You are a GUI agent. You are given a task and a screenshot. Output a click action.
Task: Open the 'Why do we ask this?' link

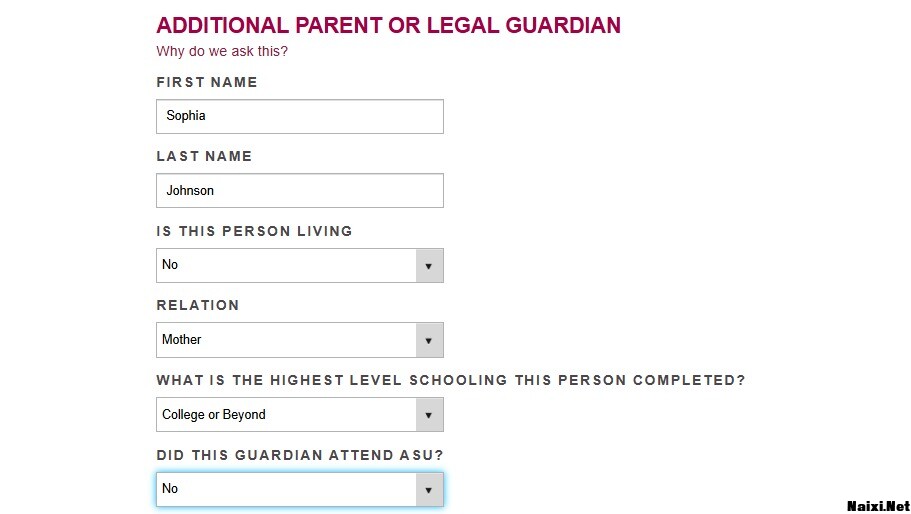pyautogui.click(x=222, y=51)
